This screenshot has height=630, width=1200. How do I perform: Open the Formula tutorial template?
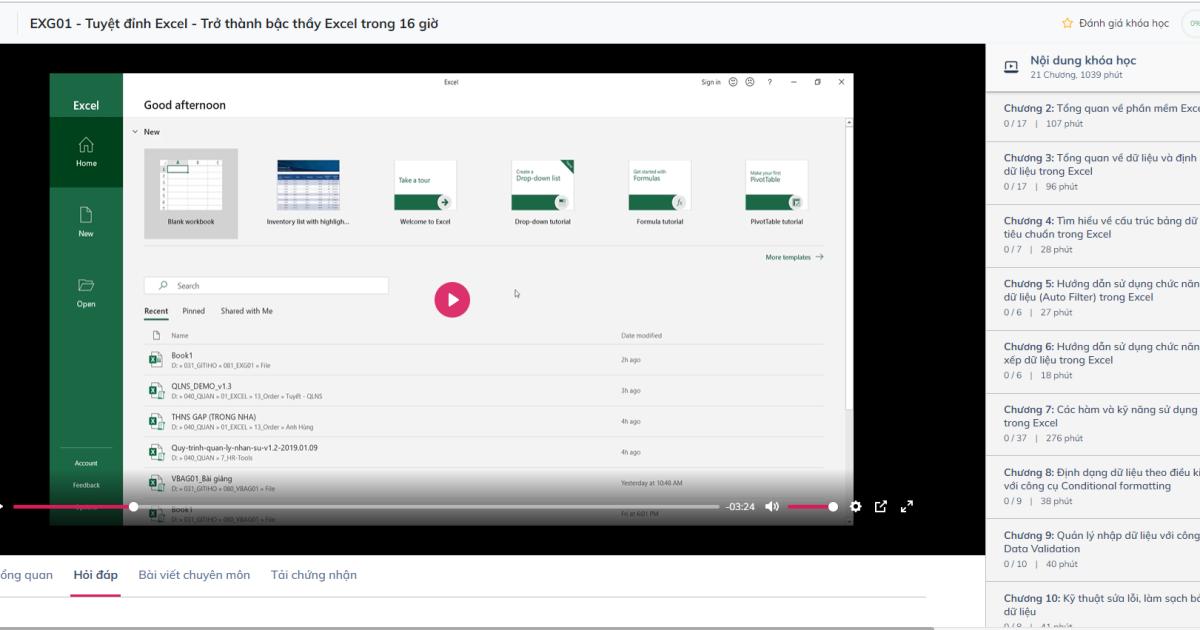pos(660,193)
